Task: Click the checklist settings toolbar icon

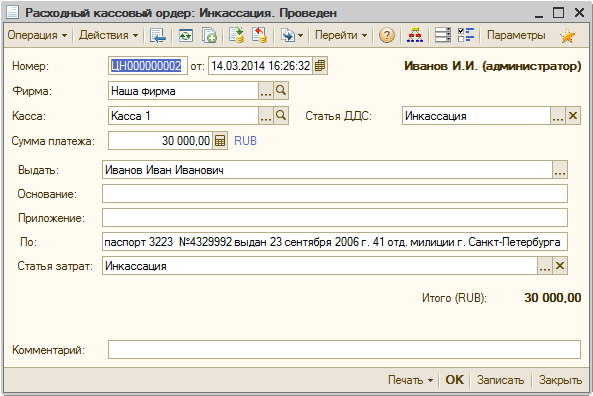Action: pos(466,35)
